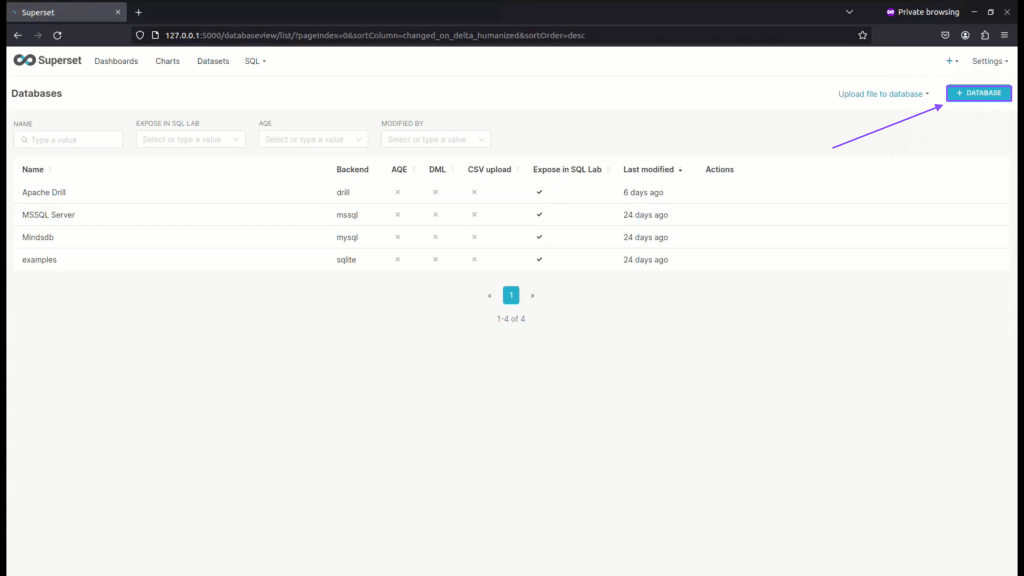Viewport: 1024px width, 576px height.
Task: Open Upload file to database menu
Action: [883, 94]
